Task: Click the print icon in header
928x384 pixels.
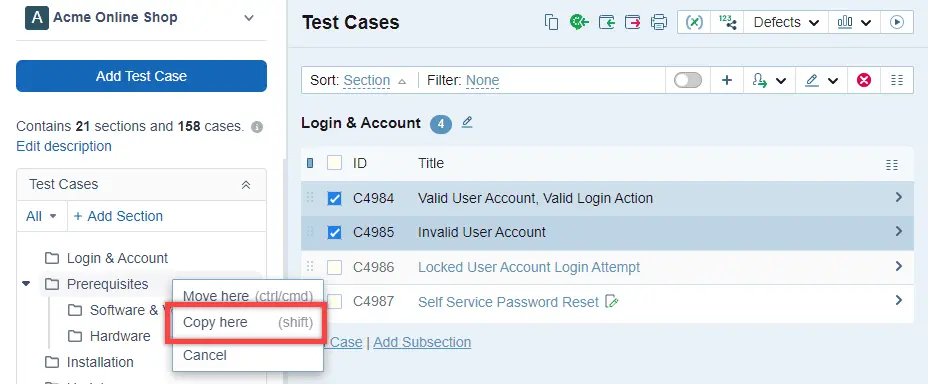Action: 659,22
